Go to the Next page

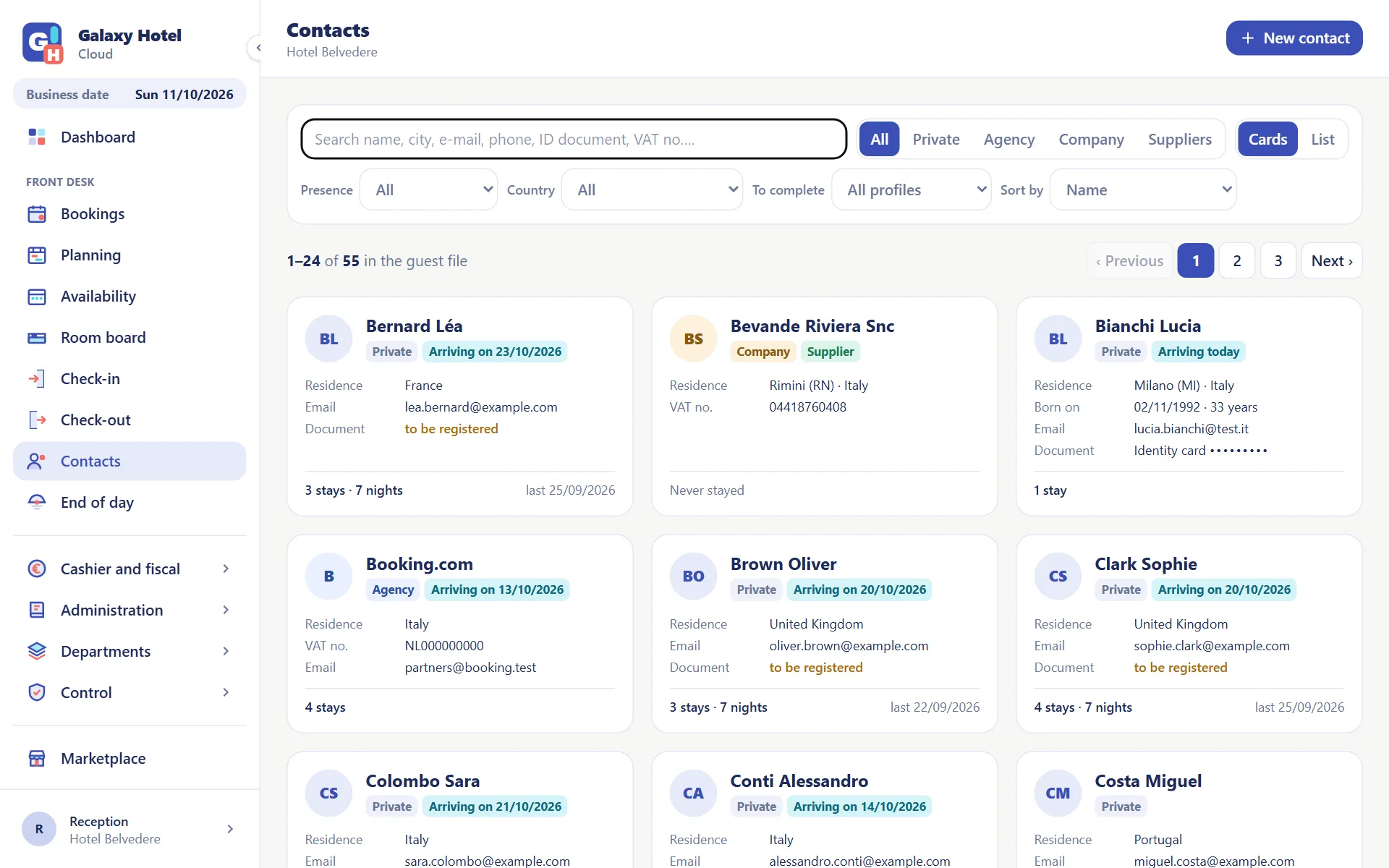click(1331, 260)
